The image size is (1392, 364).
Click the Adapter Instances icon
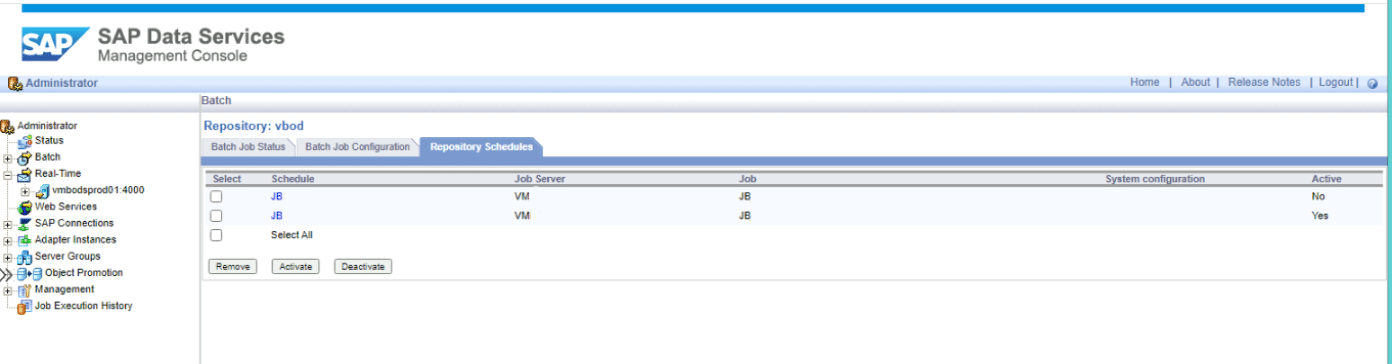[x=25, y=240]
